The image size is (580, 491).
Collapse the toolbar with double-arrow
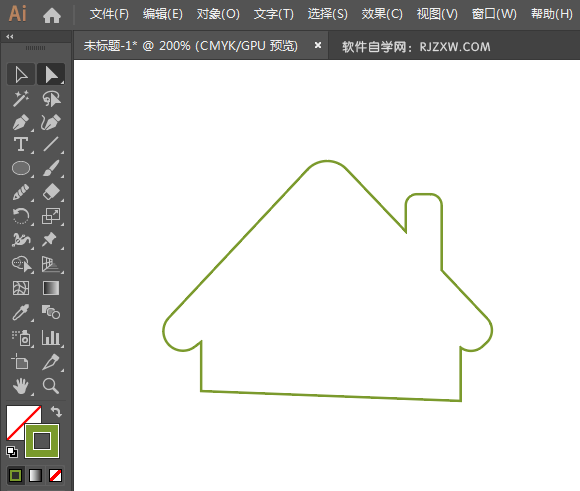[x=10, y=36]
